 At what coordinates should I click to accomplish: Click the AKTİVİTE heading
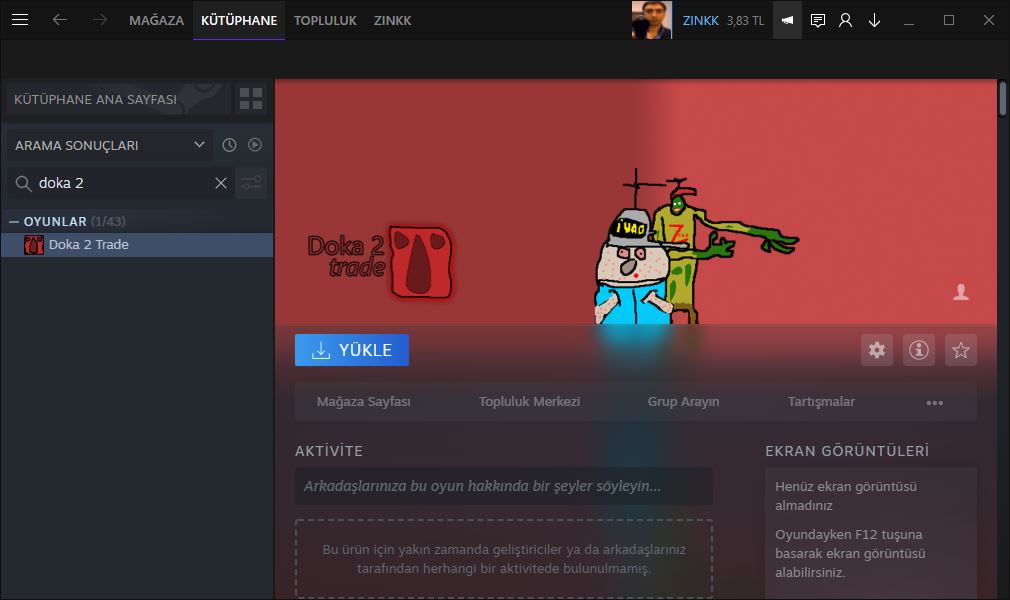(x=329, y=451)
